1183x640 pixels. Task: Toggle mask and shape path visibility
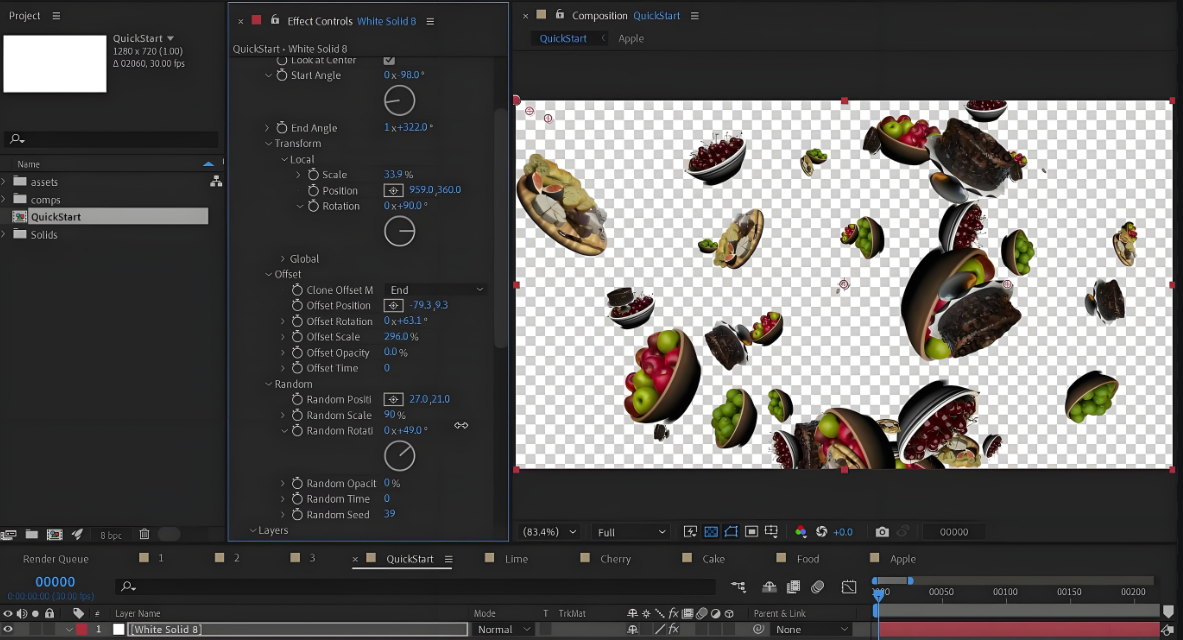tap(731, 532)
